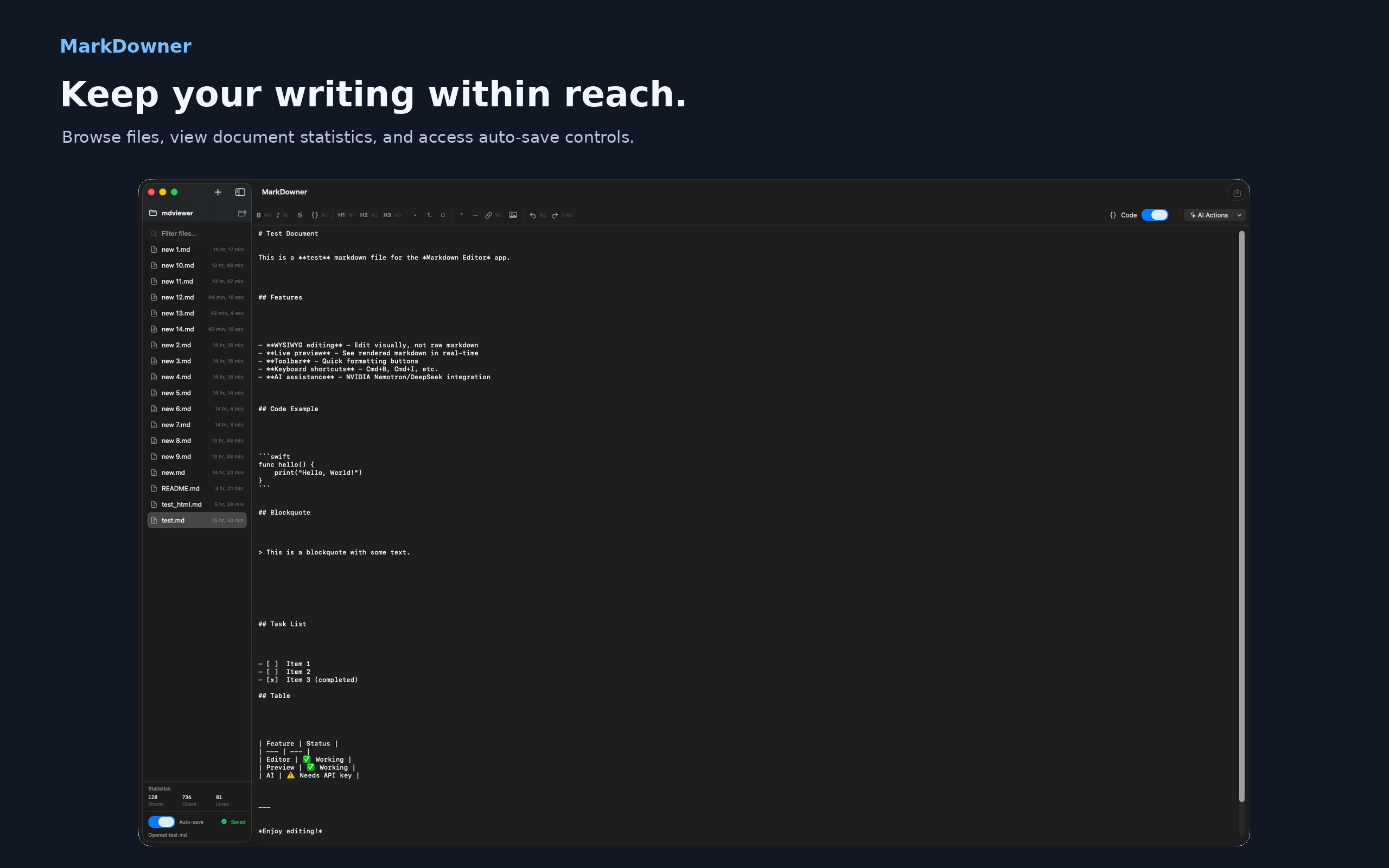Insert a task checkbox item from toolbar
Viewport: 1389px width, 868px height.
point(443,215)
